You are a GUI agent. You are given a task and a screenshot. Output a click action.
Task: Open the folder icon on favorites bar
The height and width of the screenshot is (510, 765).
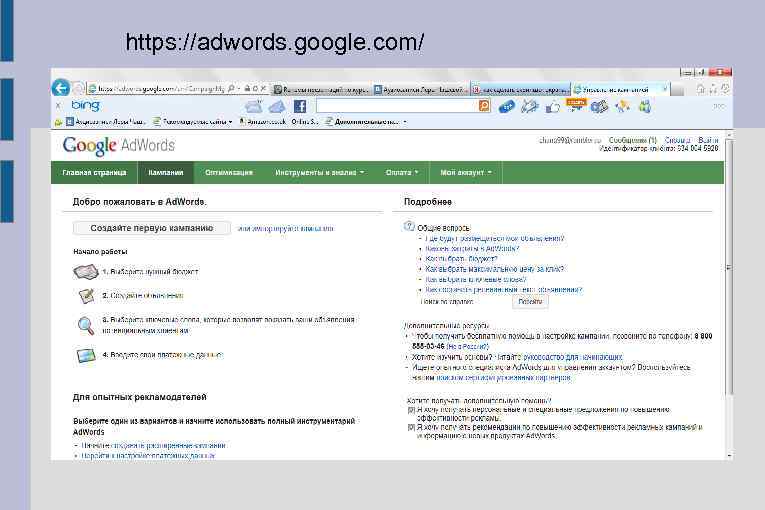pyautogui.click(x=58, y=122)
